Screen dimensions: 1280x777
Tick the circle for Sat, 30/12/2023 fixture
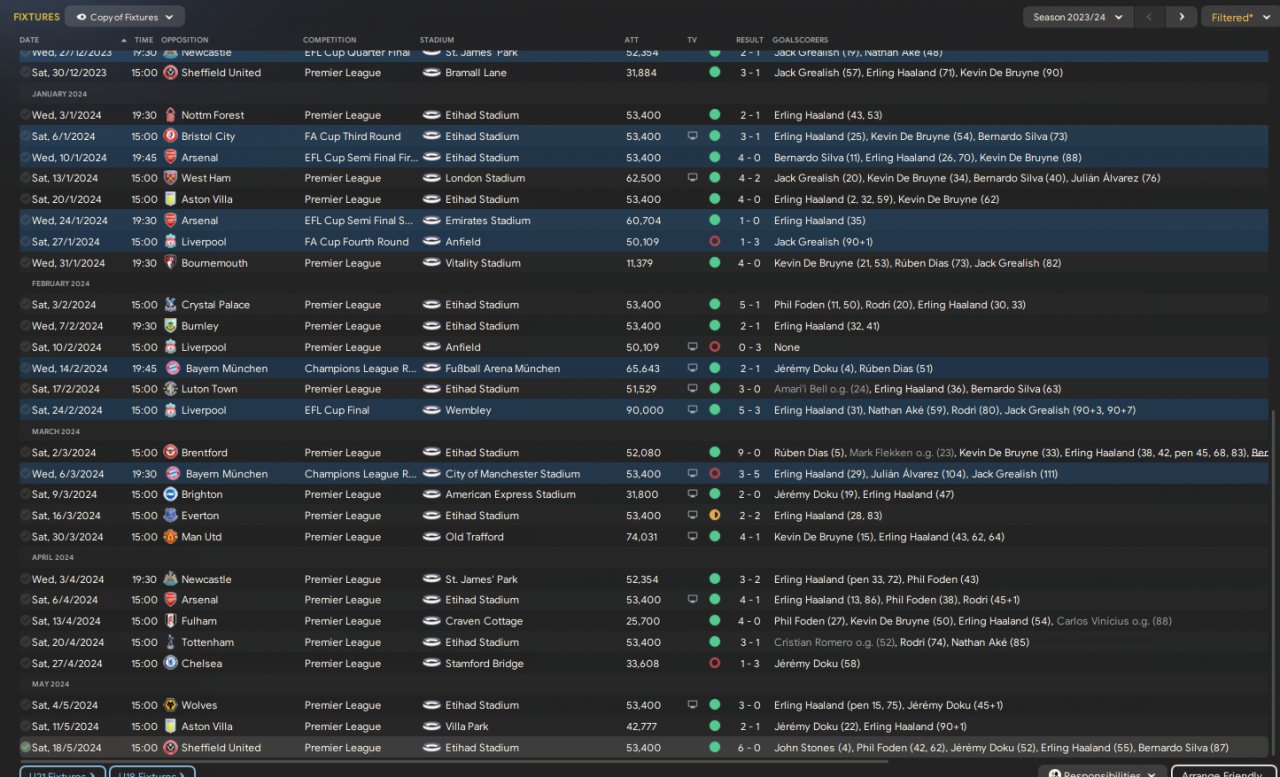point(25,73)
